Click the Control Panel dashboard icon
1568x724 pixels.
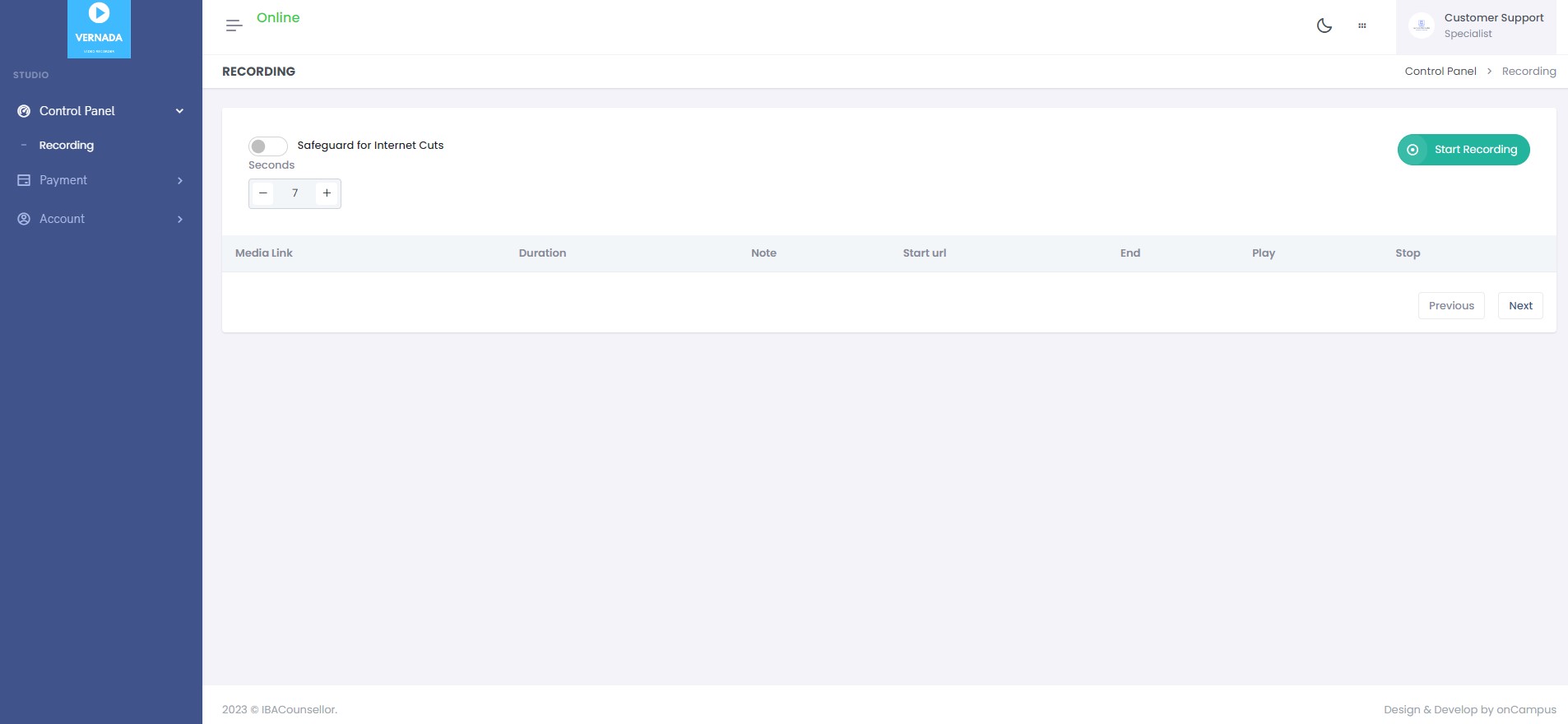point(24,111)
